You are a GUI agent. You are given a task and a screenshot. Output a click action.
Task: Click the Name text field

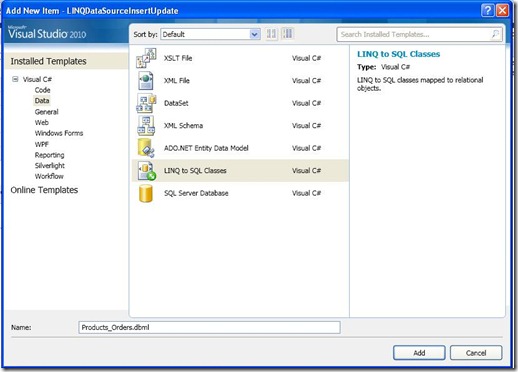pos(209,327)
